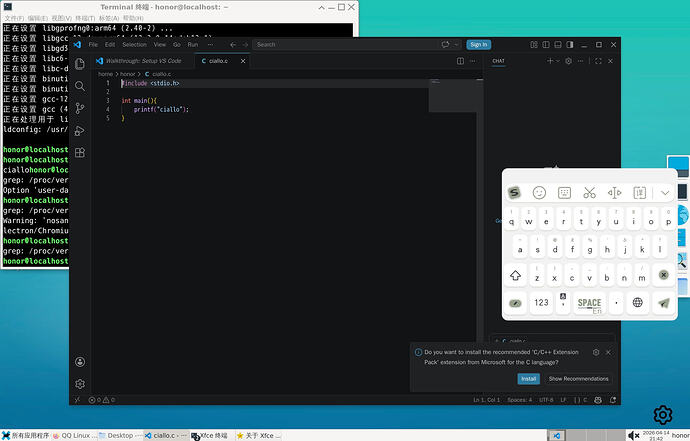Open the Run and Debug view
Image resolution: width=690 pixels, height=441 pixels.
point(80,131)
